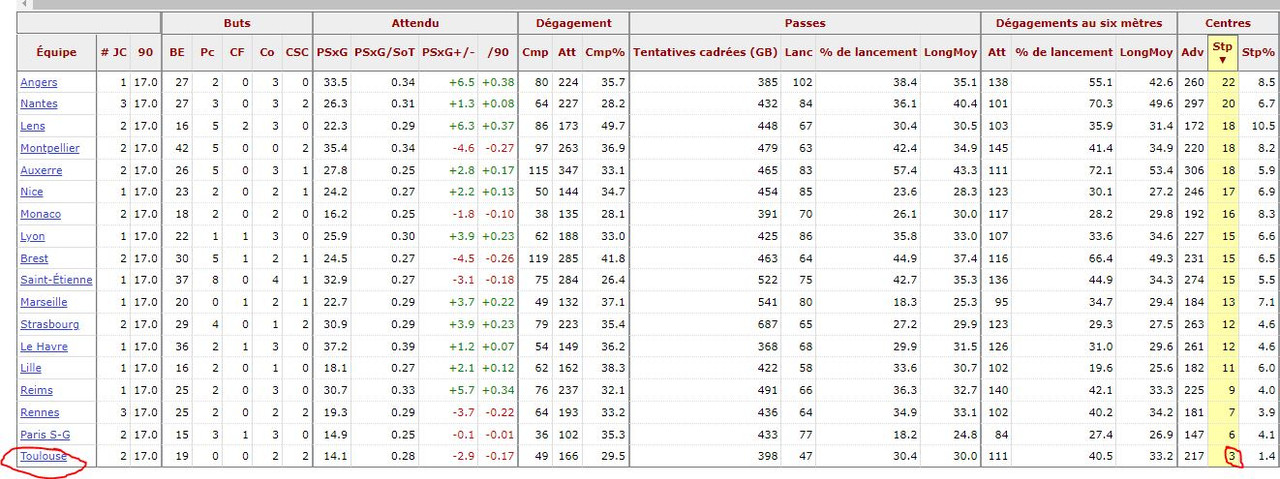
Task: Open the Monaco team link
Action: point(40,214)
